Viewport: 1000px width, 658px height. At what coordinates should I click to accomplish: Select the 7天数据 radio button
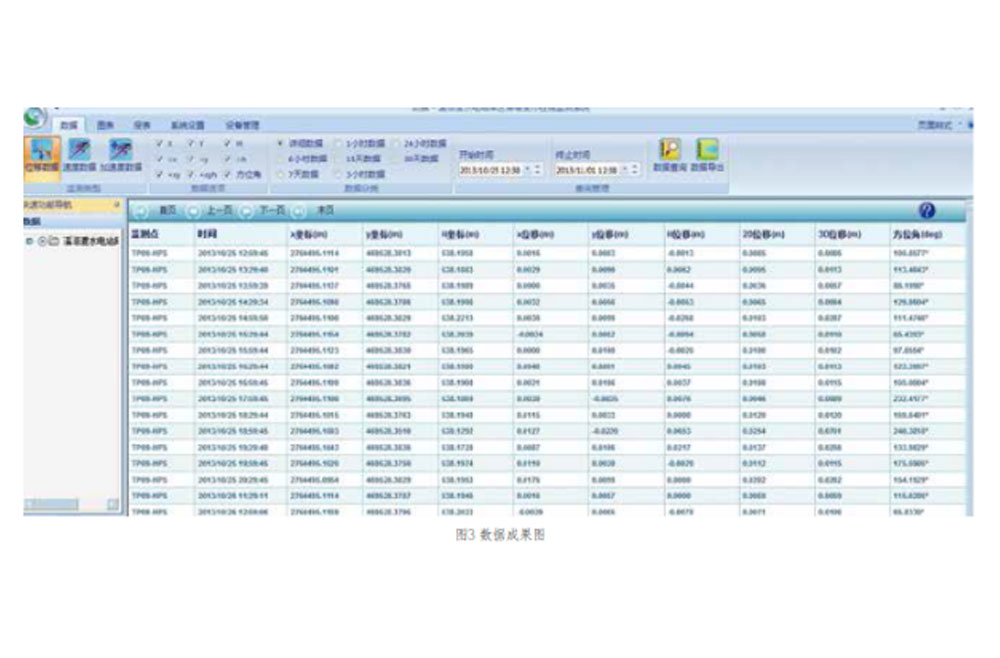[x=279, y=175]
